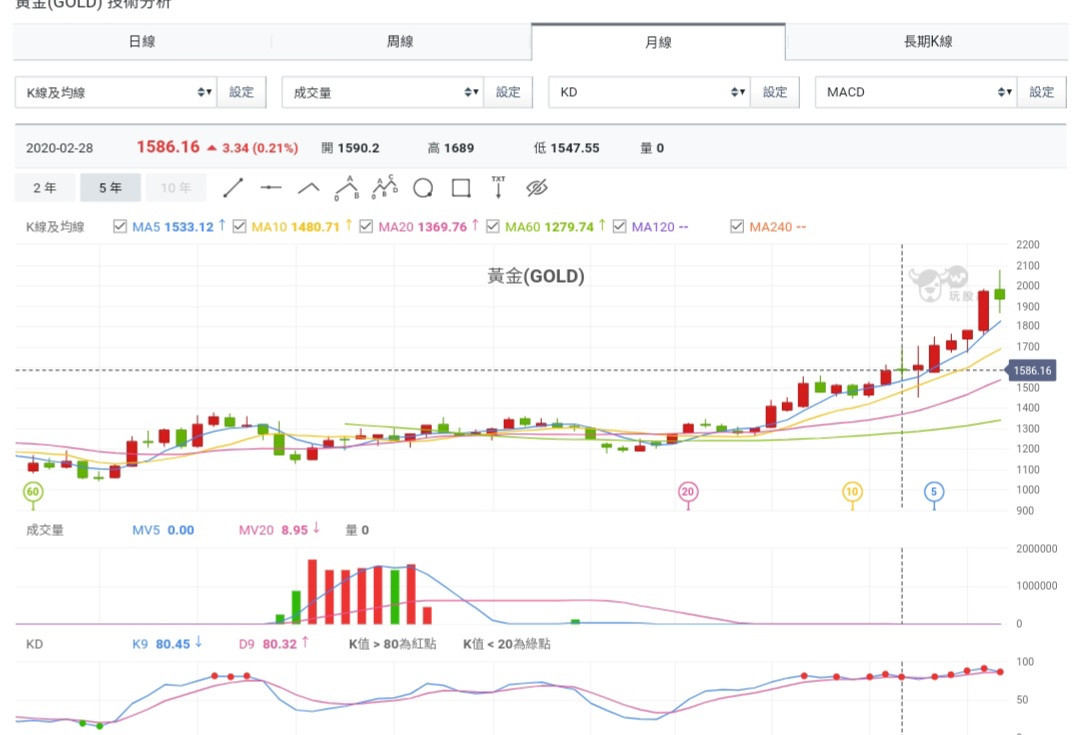Image resolution: width=1077 pixels, height=735 pixels.
Task: Open the MACD indicator dropdown
Action: 916,92
